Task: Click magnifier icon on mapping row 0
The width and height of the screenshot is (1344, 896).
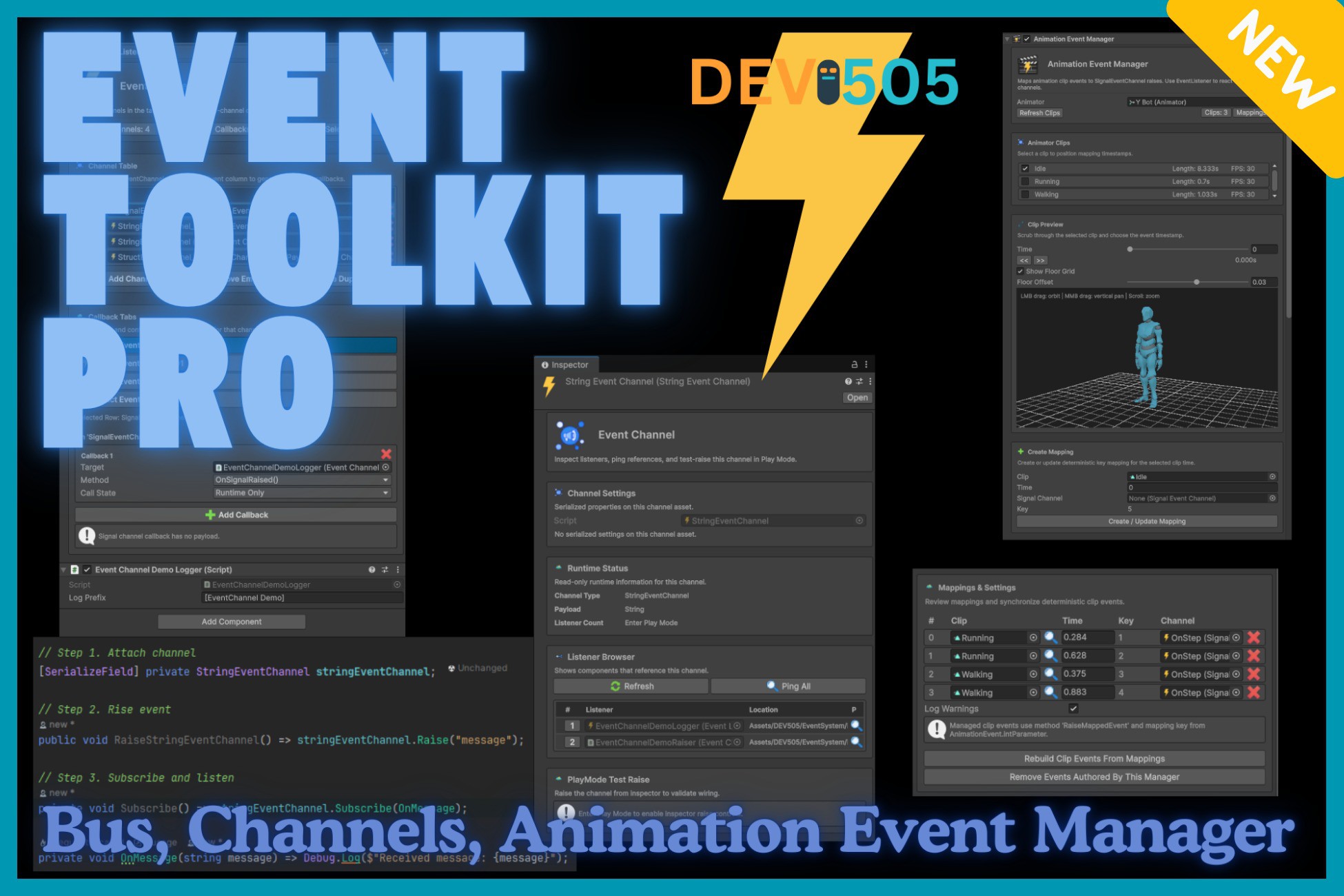Action: pyautogui.click(x=1050, y=638)
